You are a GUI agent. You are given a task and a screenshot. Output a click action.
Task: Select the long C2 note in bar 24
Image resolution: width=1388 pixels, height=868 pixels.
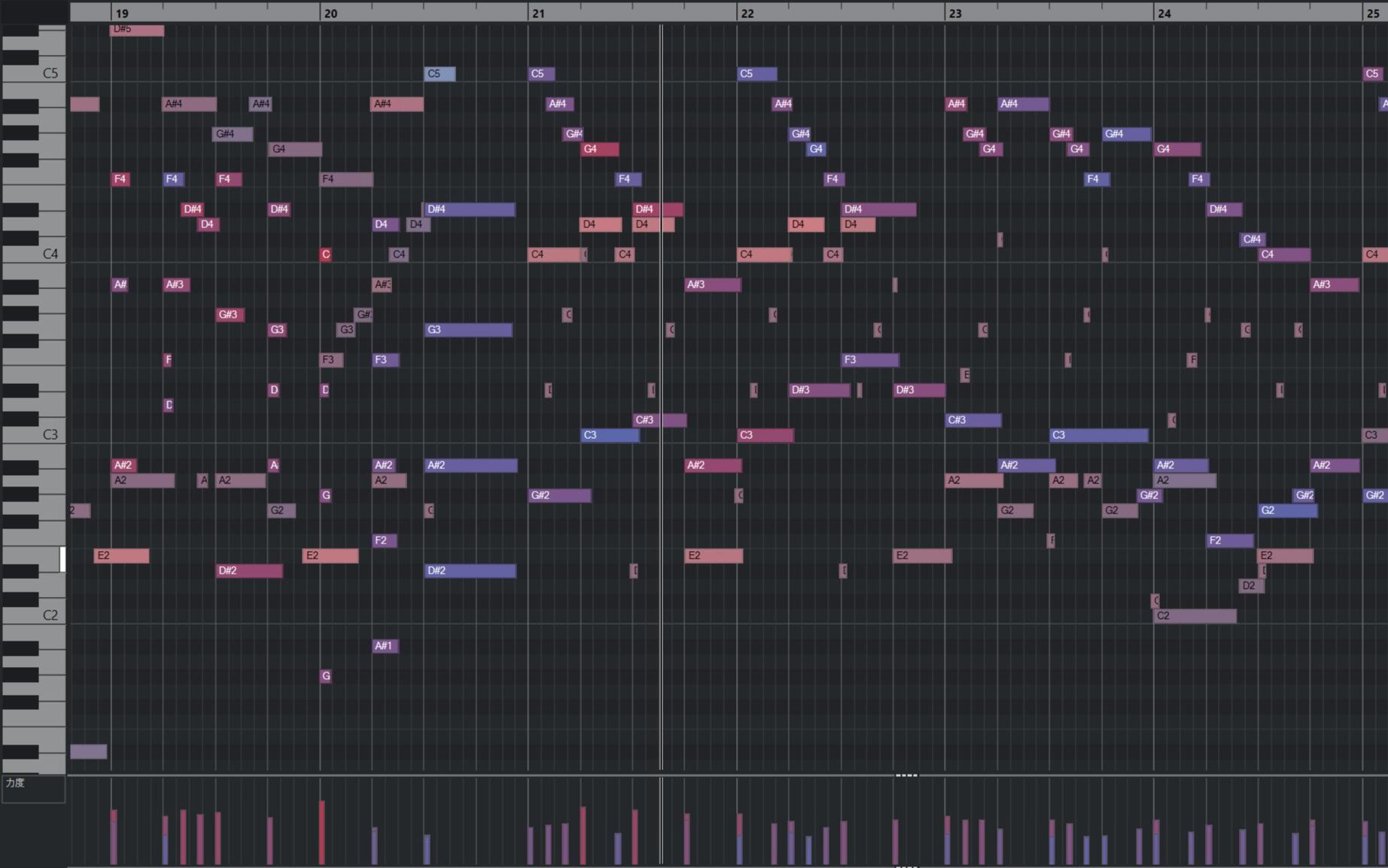click(x=1195, y=616)
